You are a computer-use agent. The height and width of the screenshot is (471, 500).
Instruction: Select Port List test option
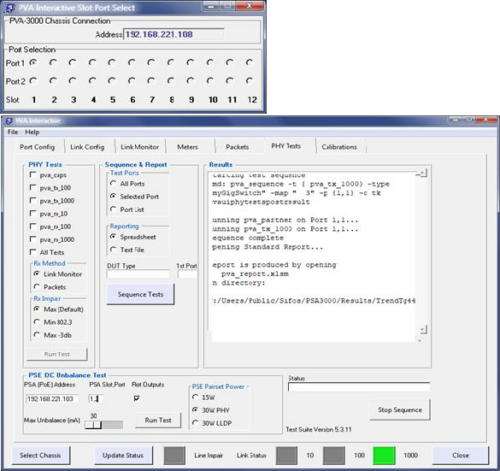click(x=113, y=209)
